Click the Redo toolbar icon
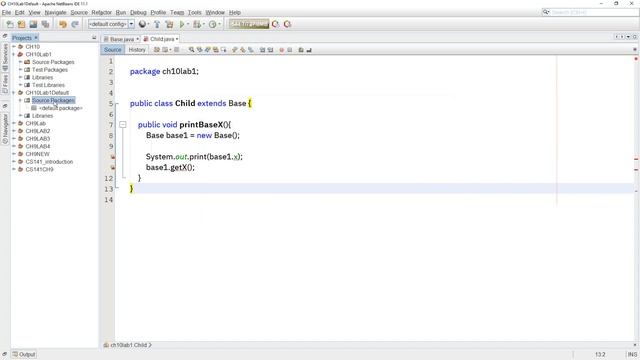Viewport: 640px width, 360px height. click(x=75, y=24)
